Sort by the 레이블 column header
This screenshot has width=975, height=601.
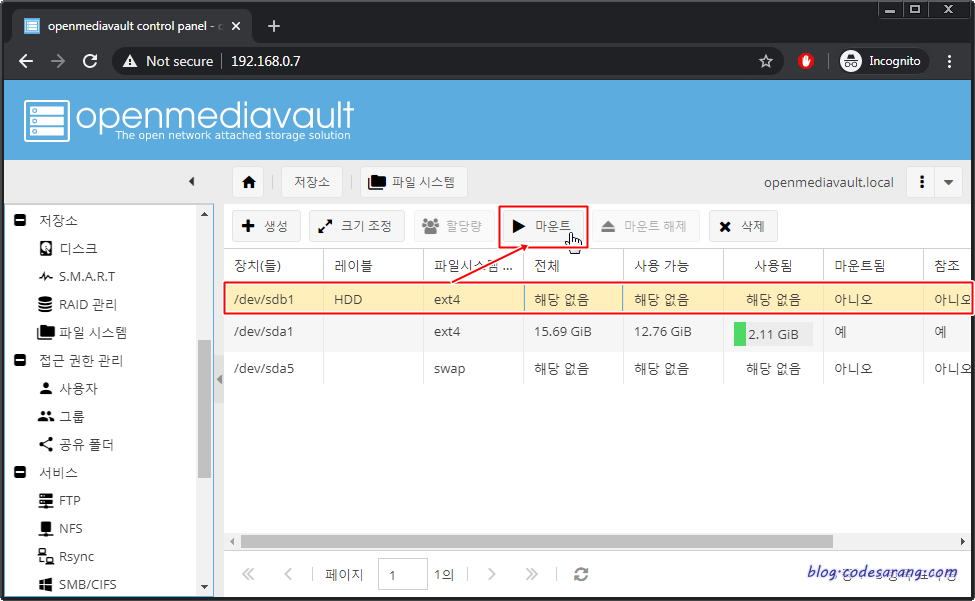coord(374,265)
